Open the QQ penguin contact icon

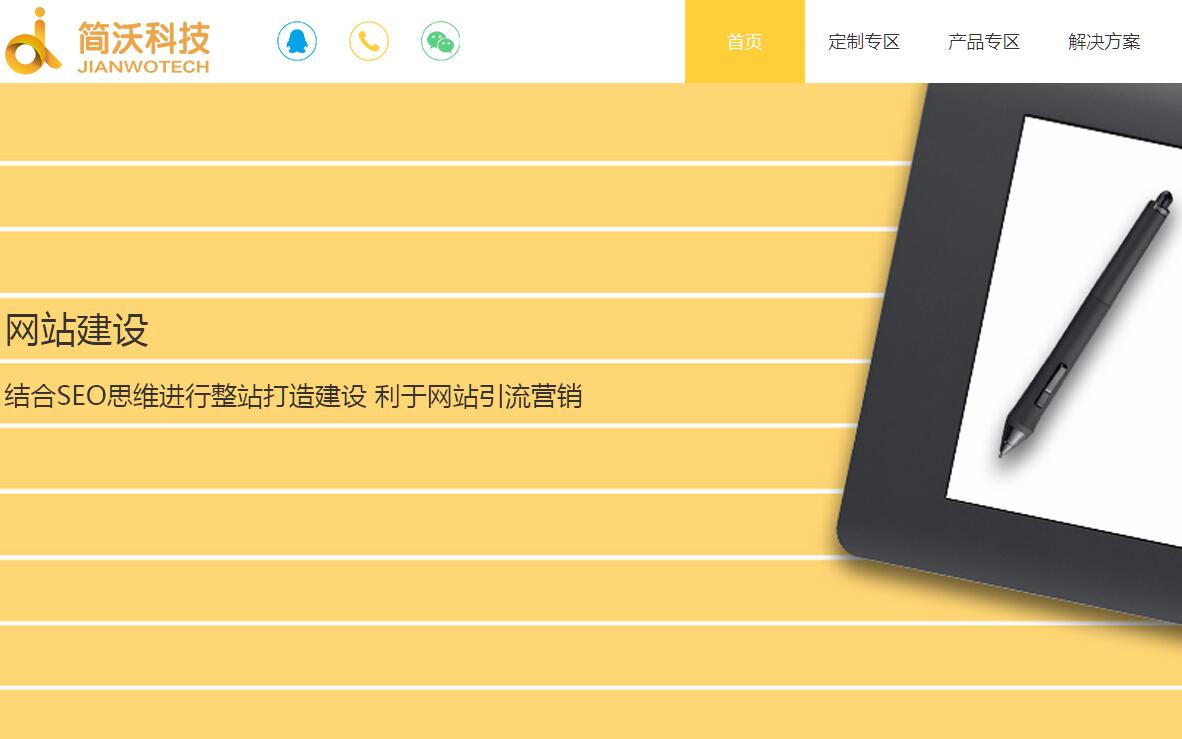[x=297, y=41]
